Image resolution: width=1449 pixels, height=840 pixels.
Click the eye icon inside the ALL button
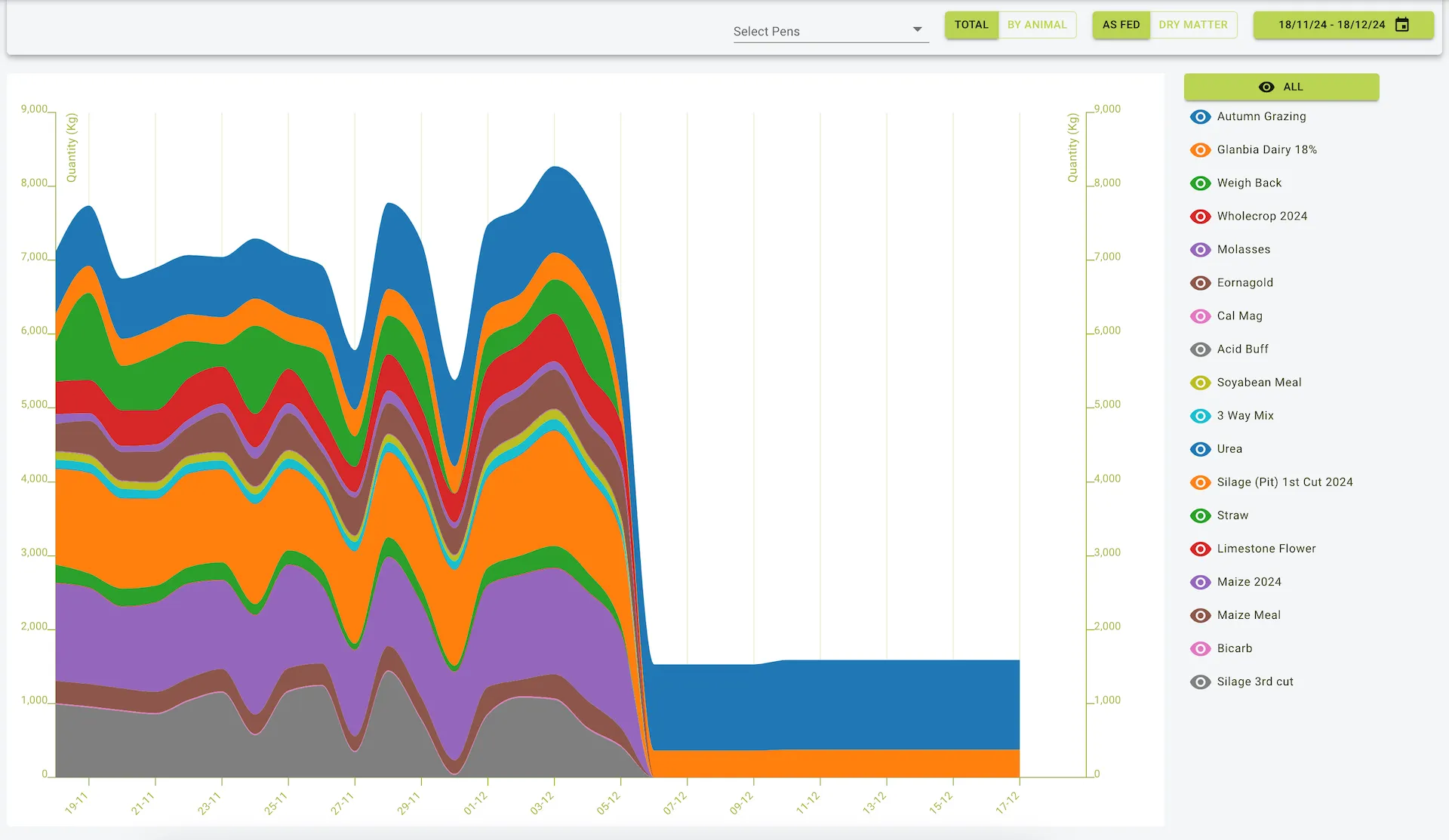pos(1266,87)
